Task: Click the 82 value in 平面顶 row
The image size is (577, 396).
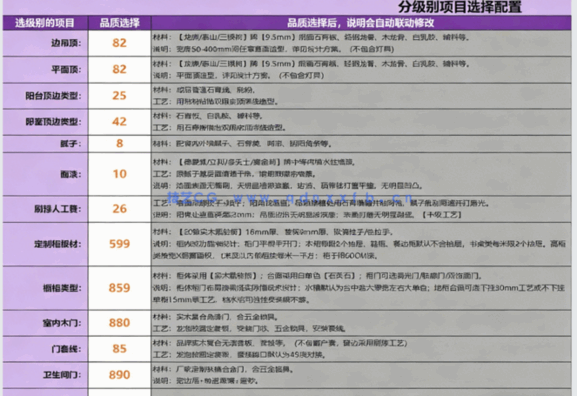Action: pyautogui.click(x=120, y=70)
